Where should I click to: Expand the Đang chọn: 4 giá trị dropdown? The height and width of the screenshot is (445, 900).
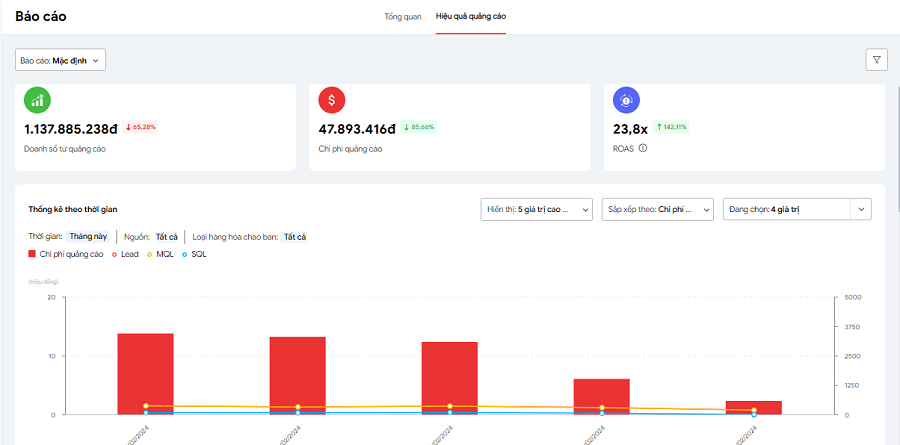(796, 209)
